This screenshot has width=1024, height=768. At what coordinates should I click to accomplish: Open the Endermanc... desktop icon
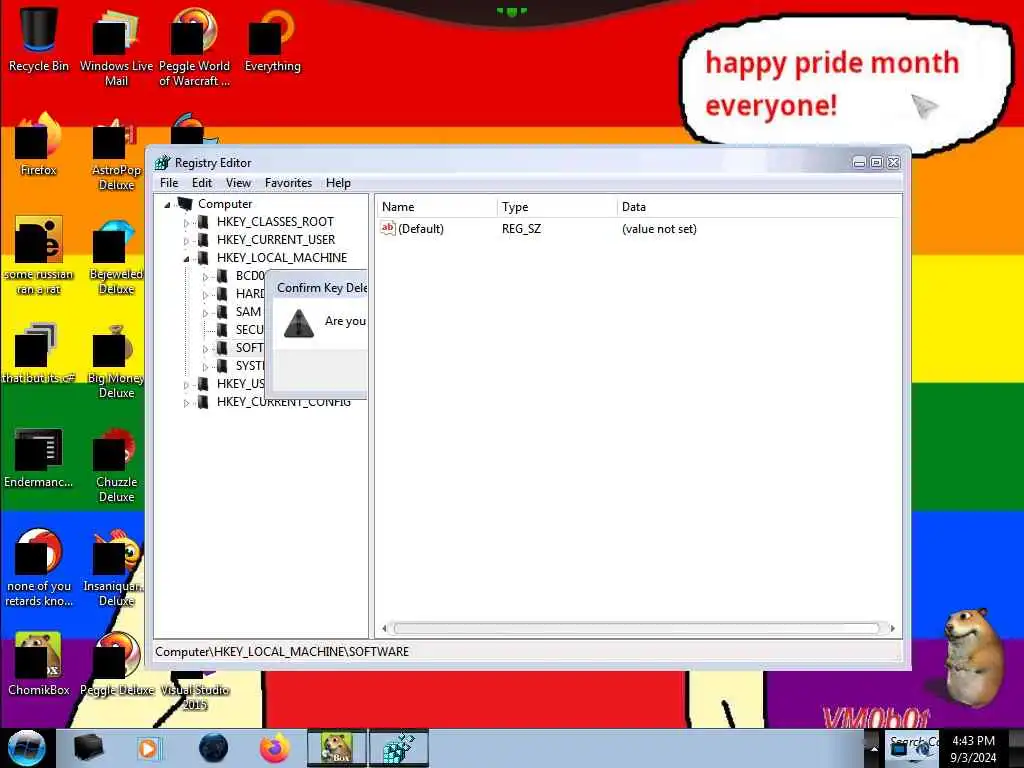click(x=39, y=458)
